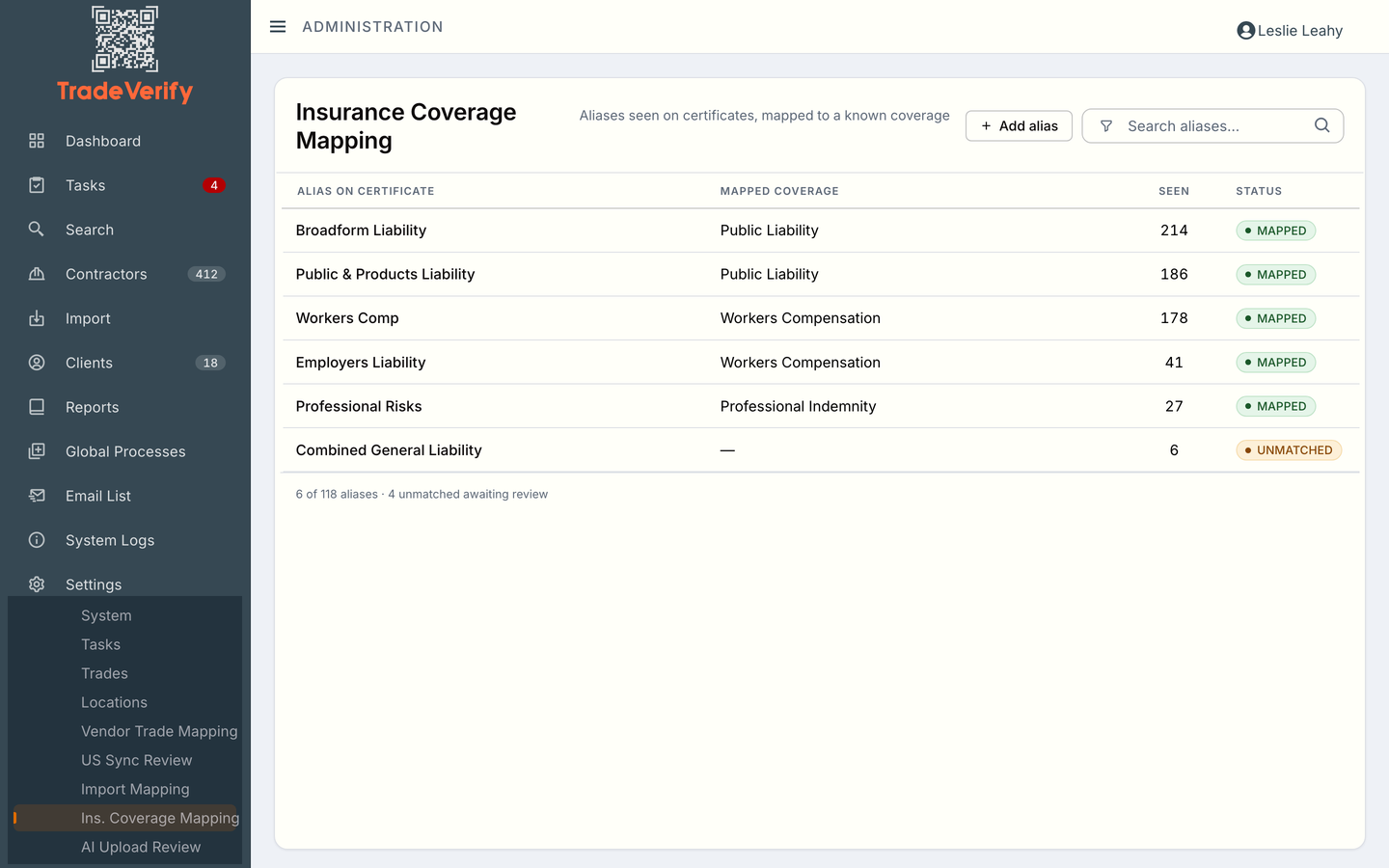Open US Sync Review settings
1389x868 pixels.
pyautogui.click(x=136, y=760)
